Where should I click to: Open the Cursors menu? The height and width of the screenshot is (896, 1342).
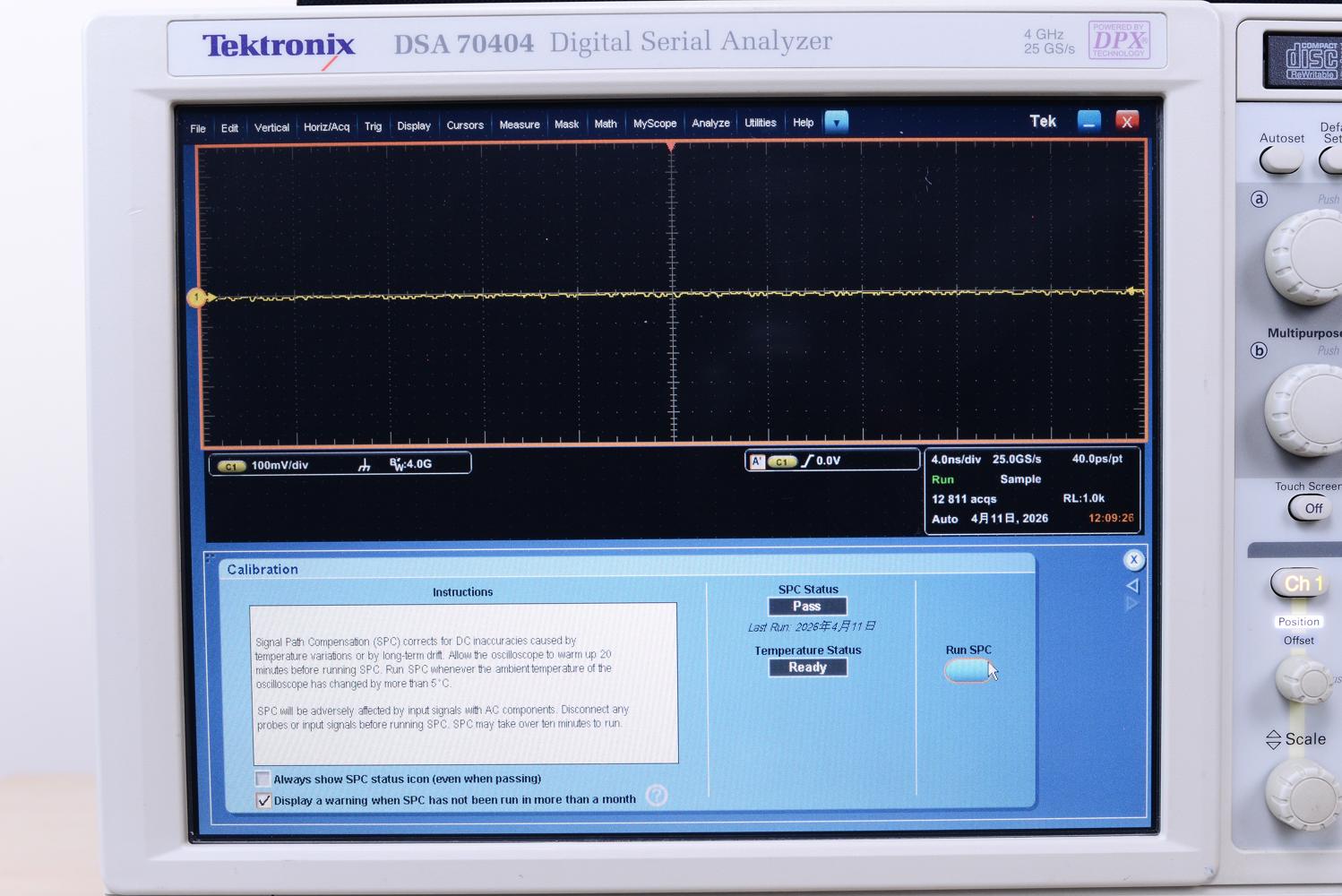coord(465,125)
